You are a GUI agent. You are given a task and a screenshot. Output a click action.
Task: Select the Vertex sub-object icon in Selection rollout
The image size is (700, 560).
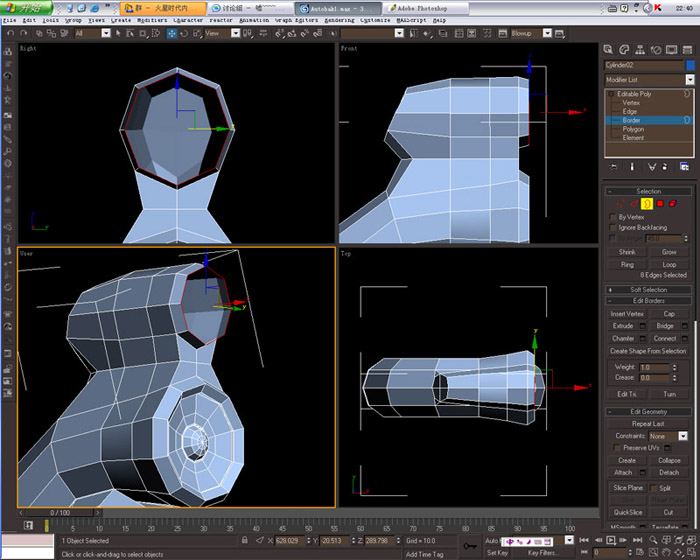tap(621, 204)
